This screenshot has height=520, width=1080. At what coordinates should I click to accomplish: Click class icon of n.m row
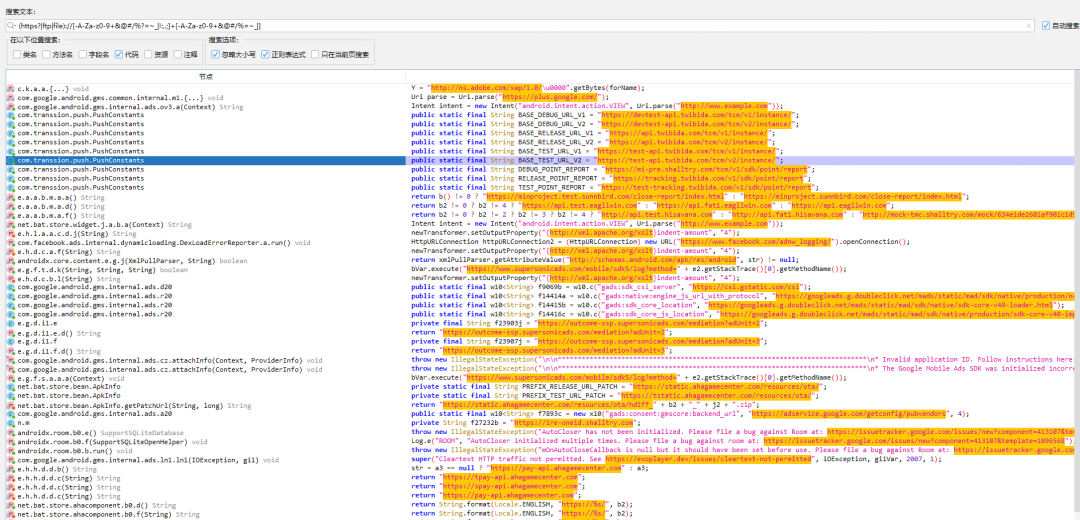click(x=10, y=422)
